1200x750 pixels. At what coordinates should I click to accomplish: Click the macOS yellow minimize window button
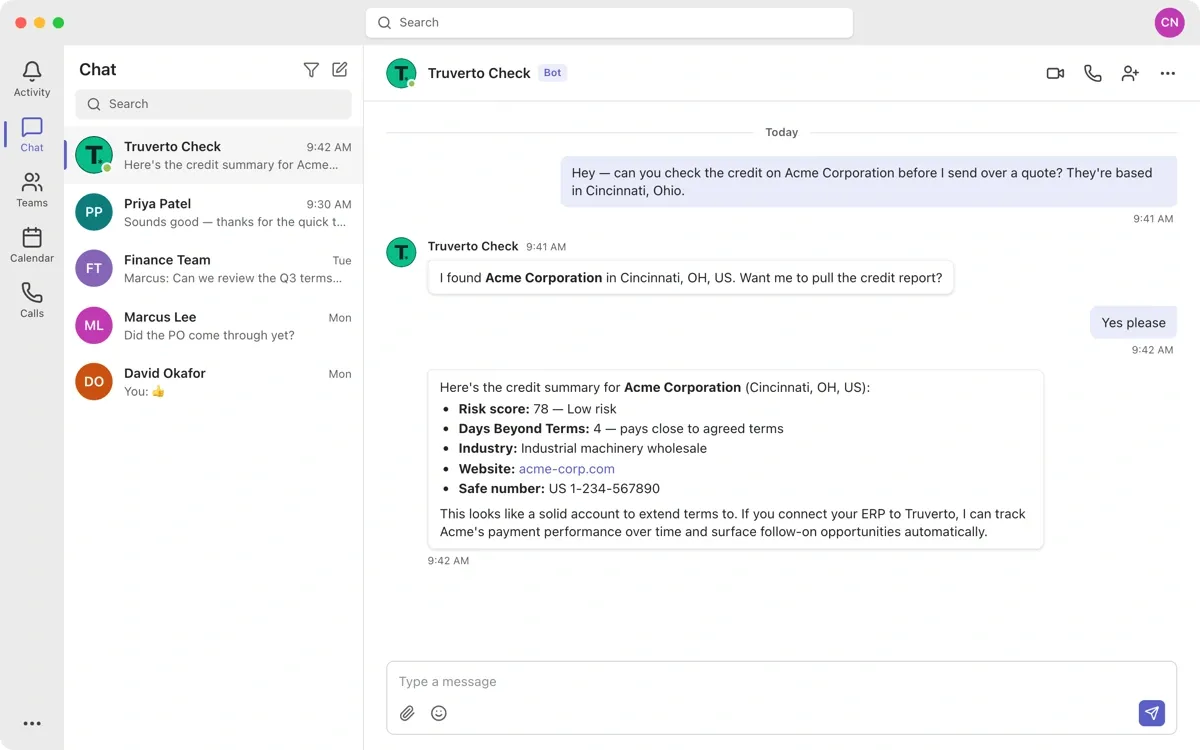tap(40, 22)
